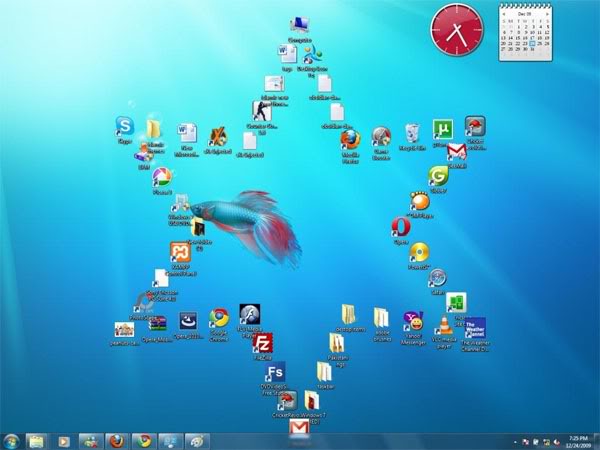This screenshot has width=600, height=450.
Task: Select the Yahoo Messenger desktop icon
Action: (413, 322)
